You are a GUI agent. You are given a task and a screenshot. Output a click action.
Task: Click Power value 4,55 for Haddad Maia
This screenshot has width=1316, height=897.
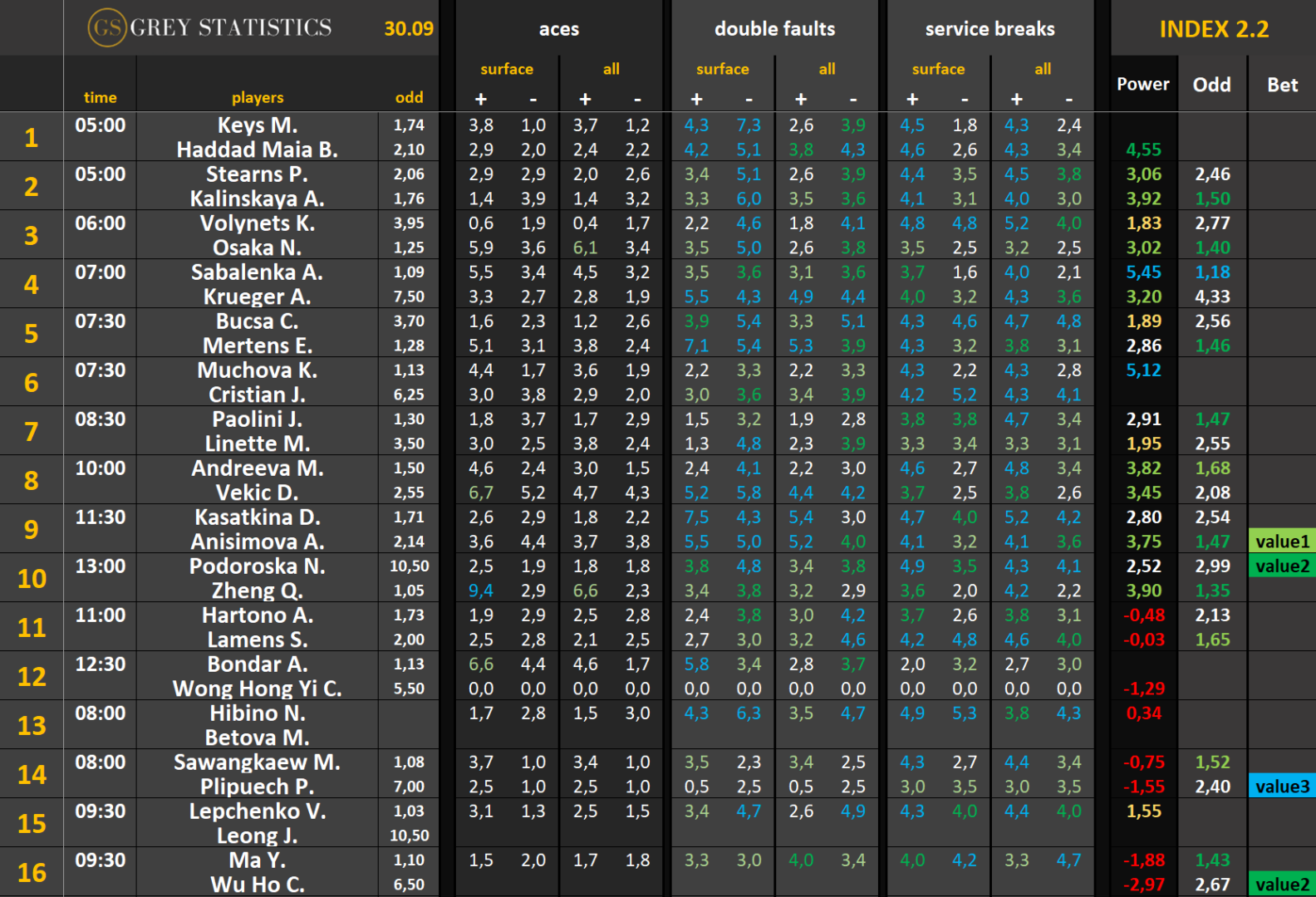click(1144, 149)
